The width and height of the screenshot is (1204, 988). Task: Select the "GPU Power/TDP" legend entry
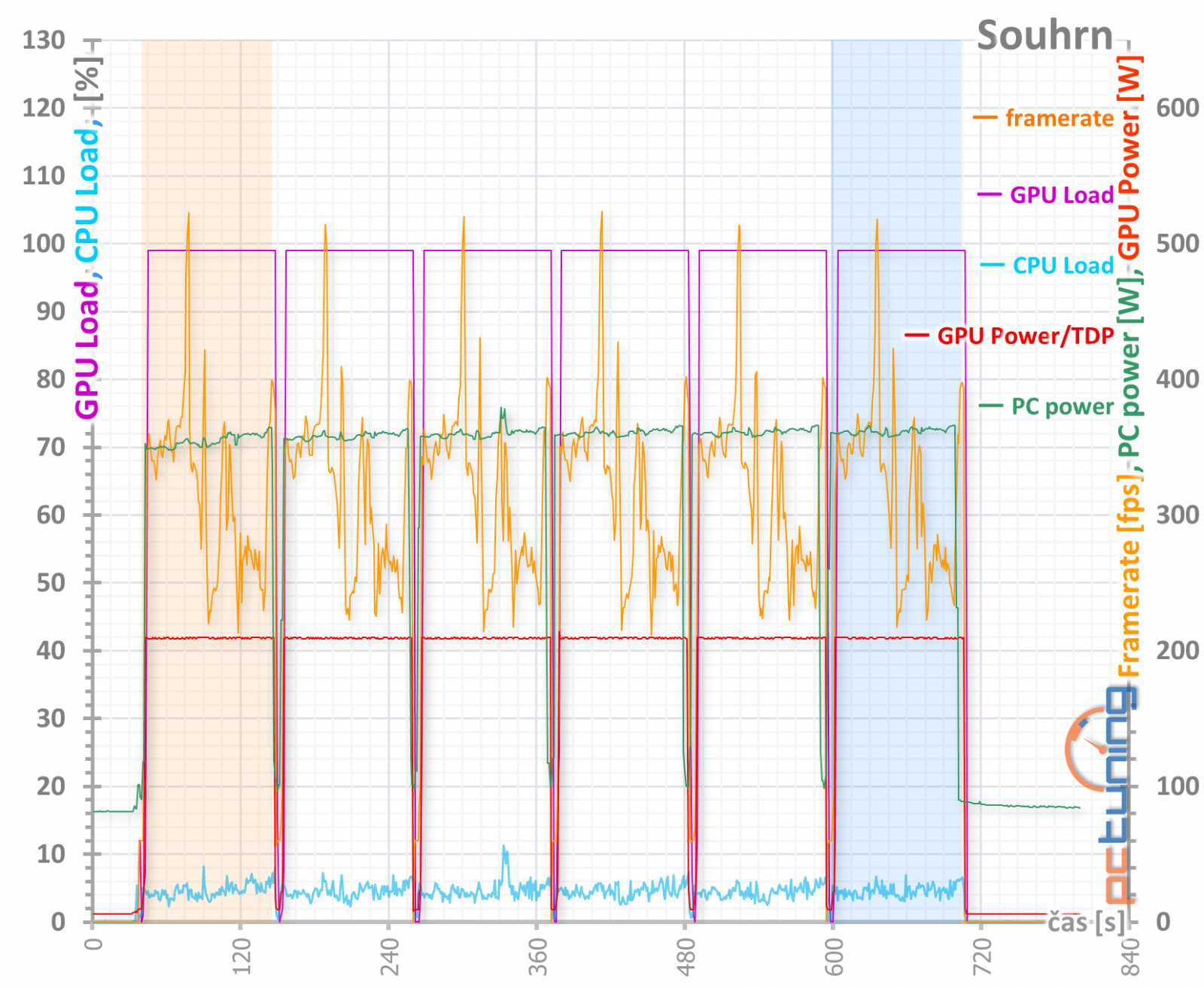tap(1009, 336)
